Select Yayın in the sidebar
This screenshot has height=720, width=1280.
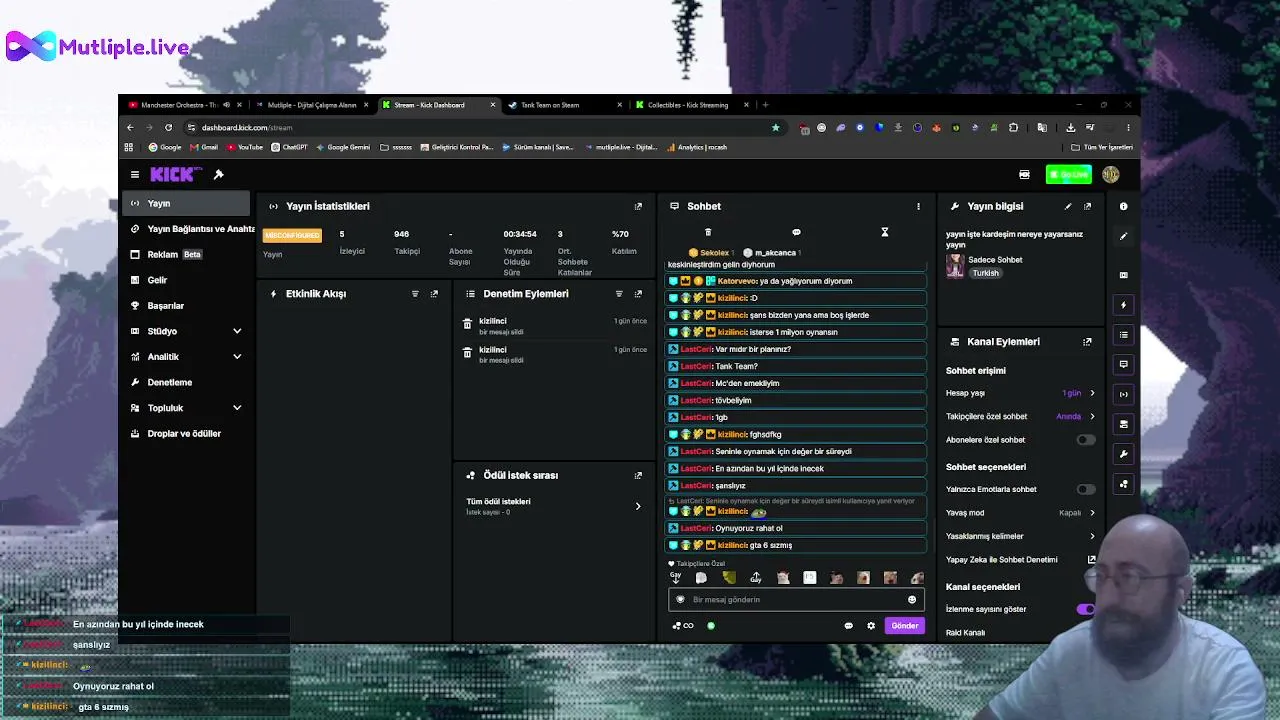(186, 203)
